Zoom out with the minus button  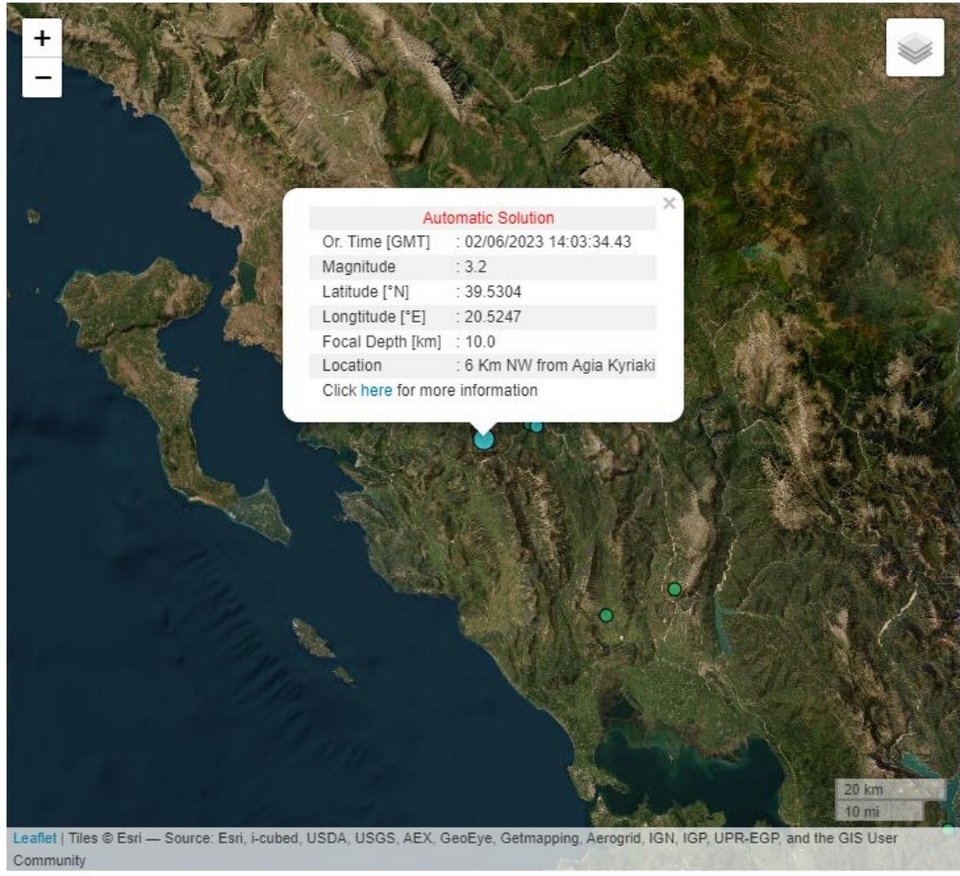[x=42, y=77]
